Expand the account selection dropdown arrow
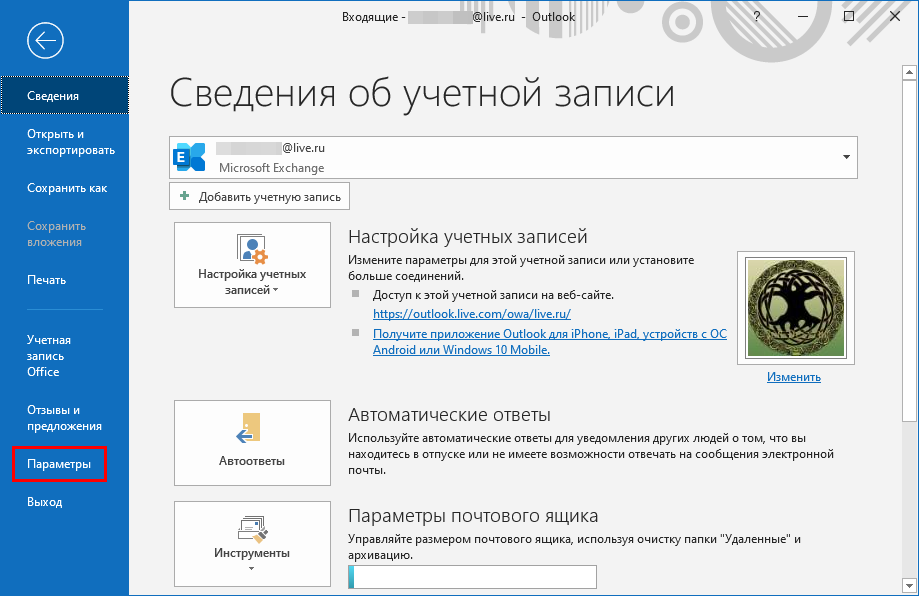This screenshot has width=919, height=596. (846, 157)
